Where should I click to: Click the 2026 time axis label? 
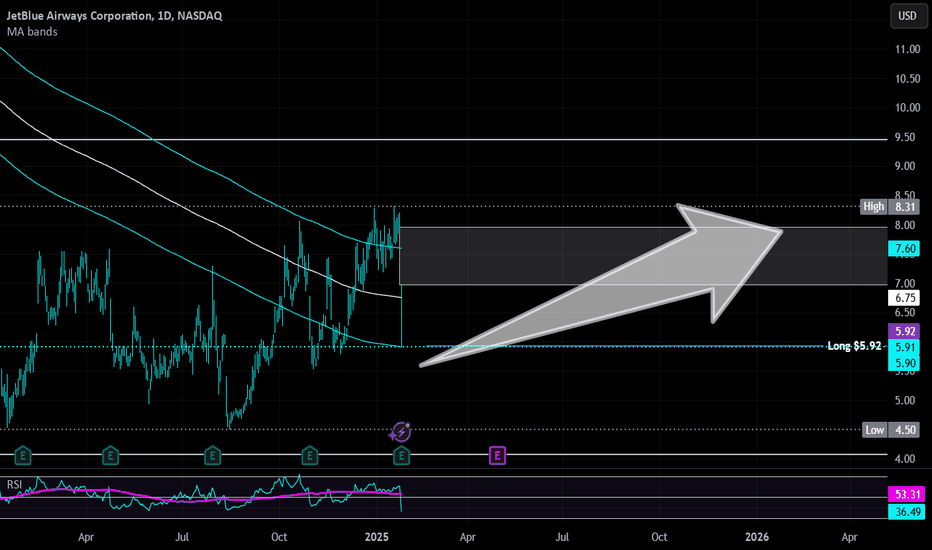click(757, 537)
